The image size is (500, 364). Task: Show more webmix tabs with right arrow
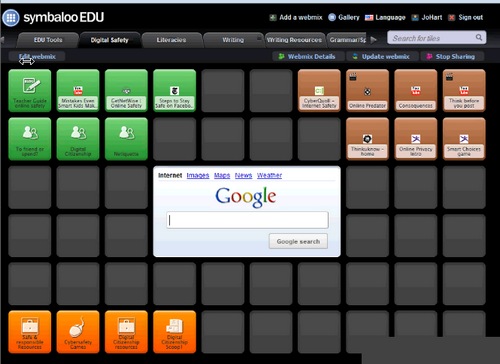tap(374, 40)
